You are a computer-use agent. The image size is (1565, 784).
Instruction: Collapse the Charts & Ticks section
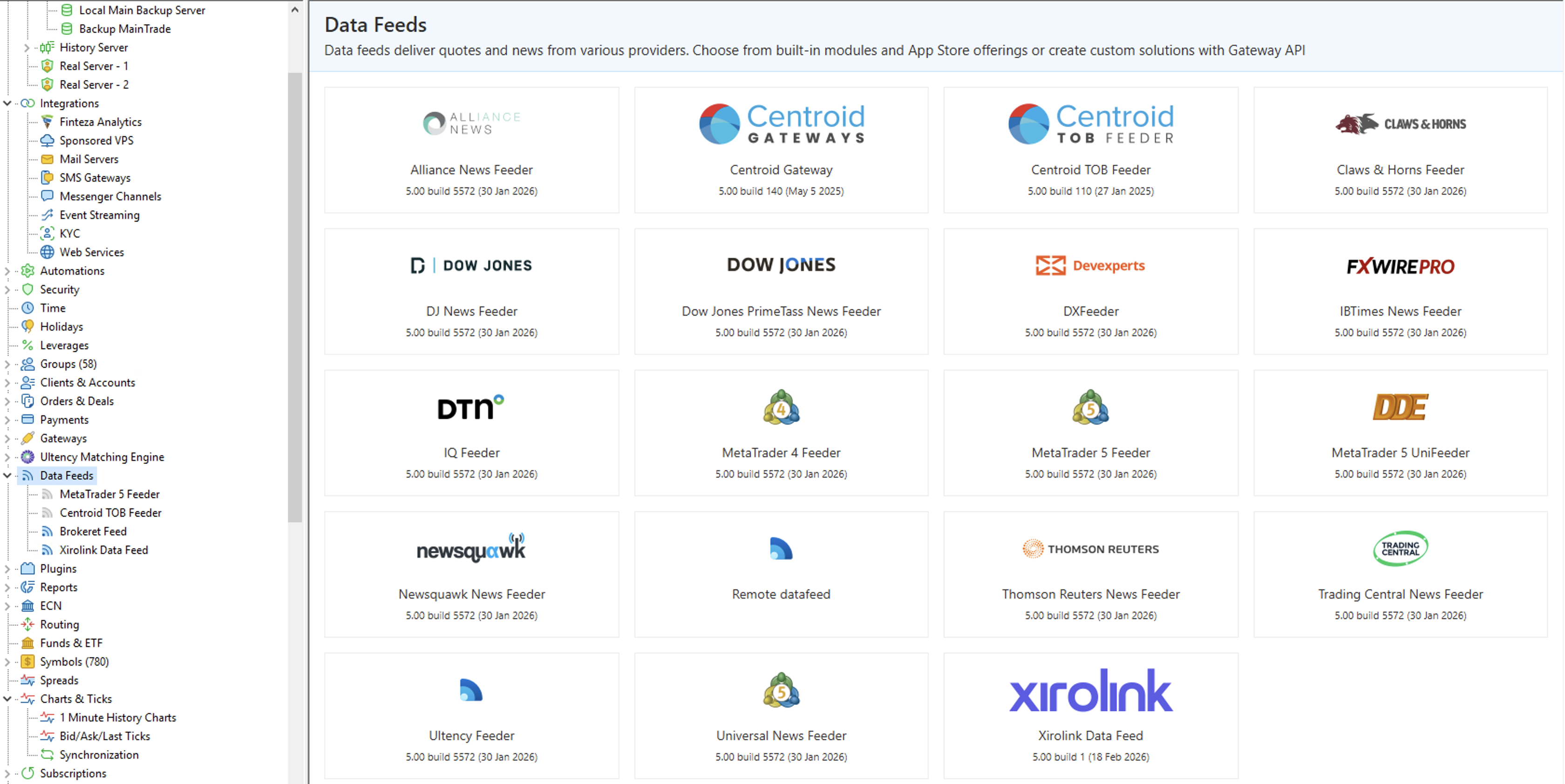point(7,698)
